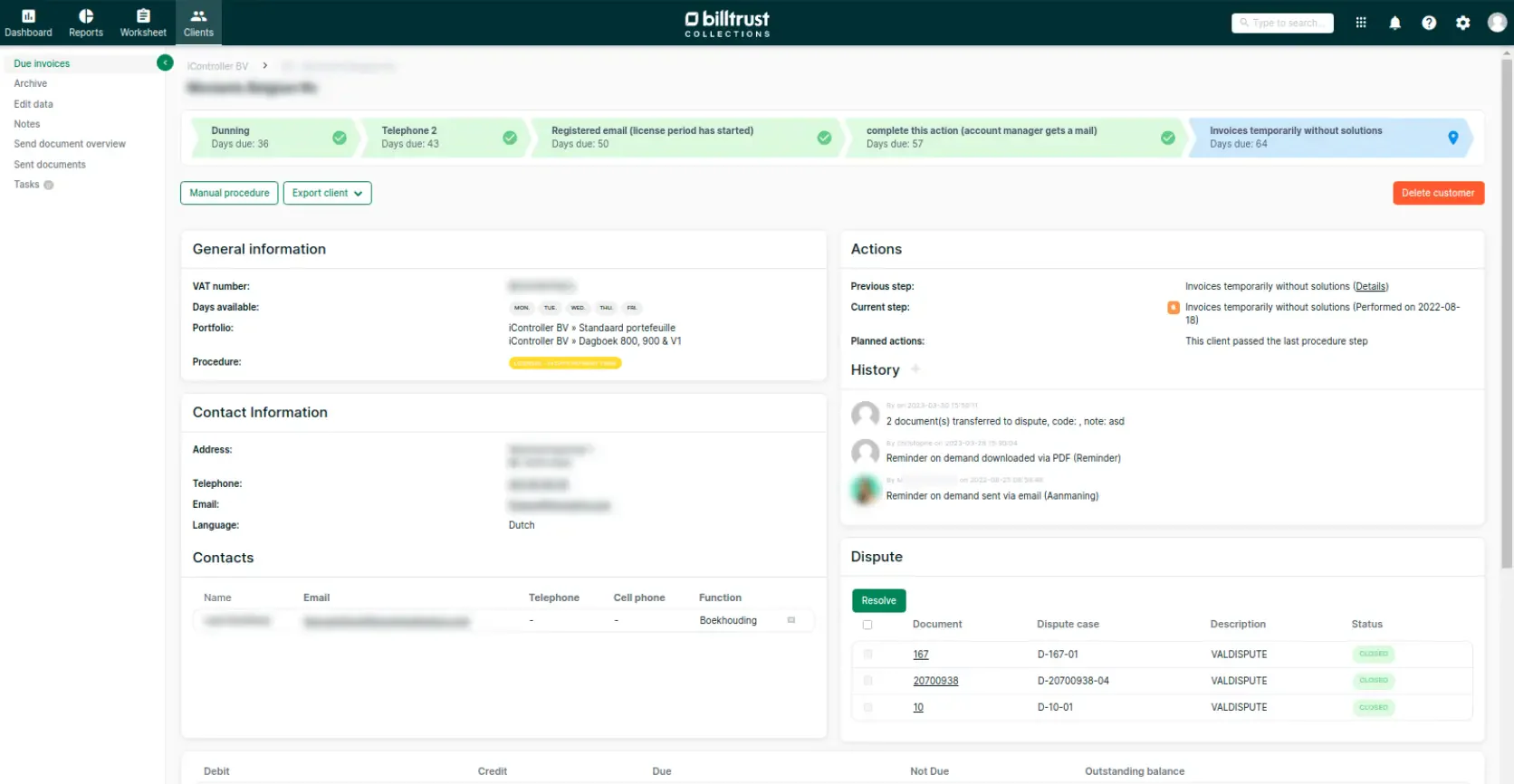
Task: Open Archive in the sidebar
Action: (x=30, y=83)
